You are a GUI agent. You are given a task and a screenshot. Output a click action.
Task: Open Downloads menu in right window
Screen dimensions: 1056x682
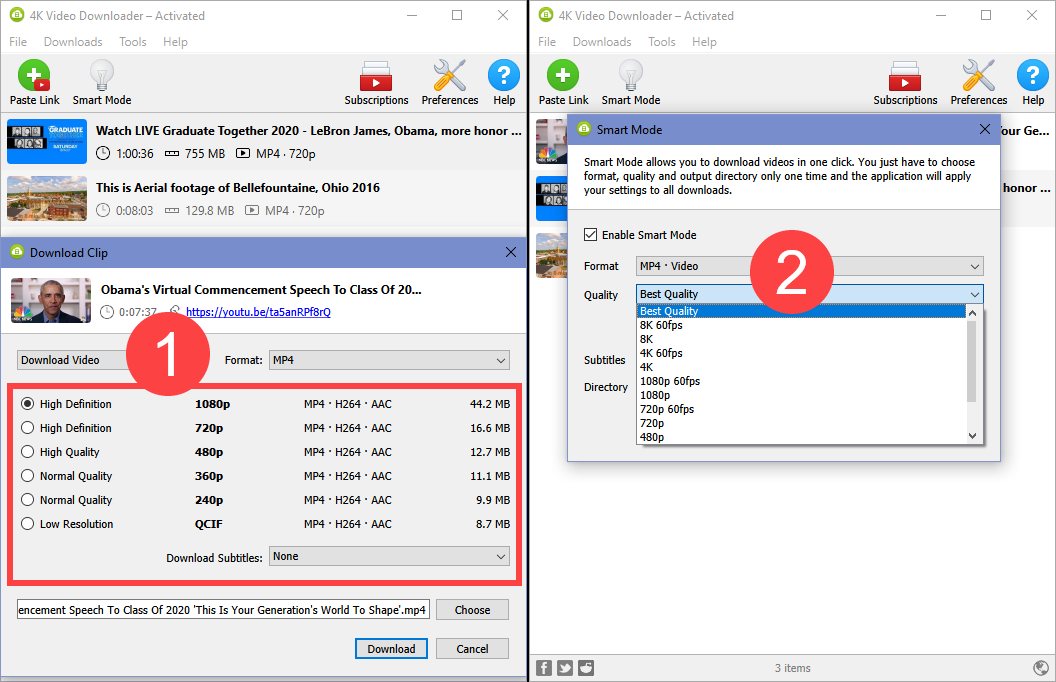tap(602, 42)
